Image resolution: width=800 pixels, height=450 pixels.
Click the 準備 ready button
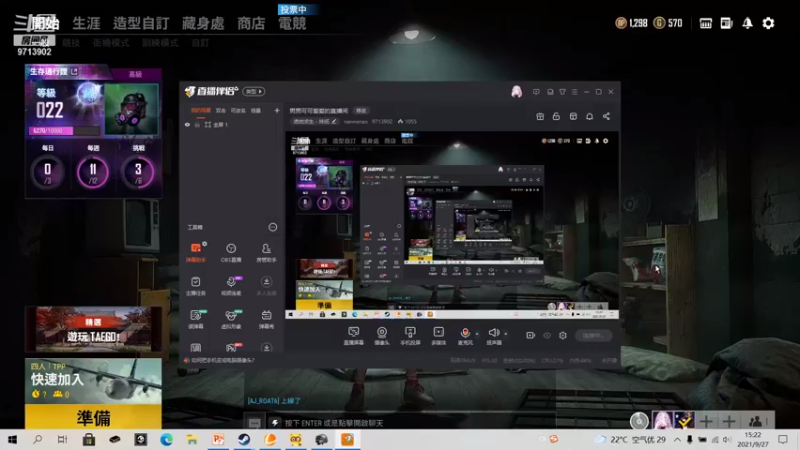click(x=93, y=417)
